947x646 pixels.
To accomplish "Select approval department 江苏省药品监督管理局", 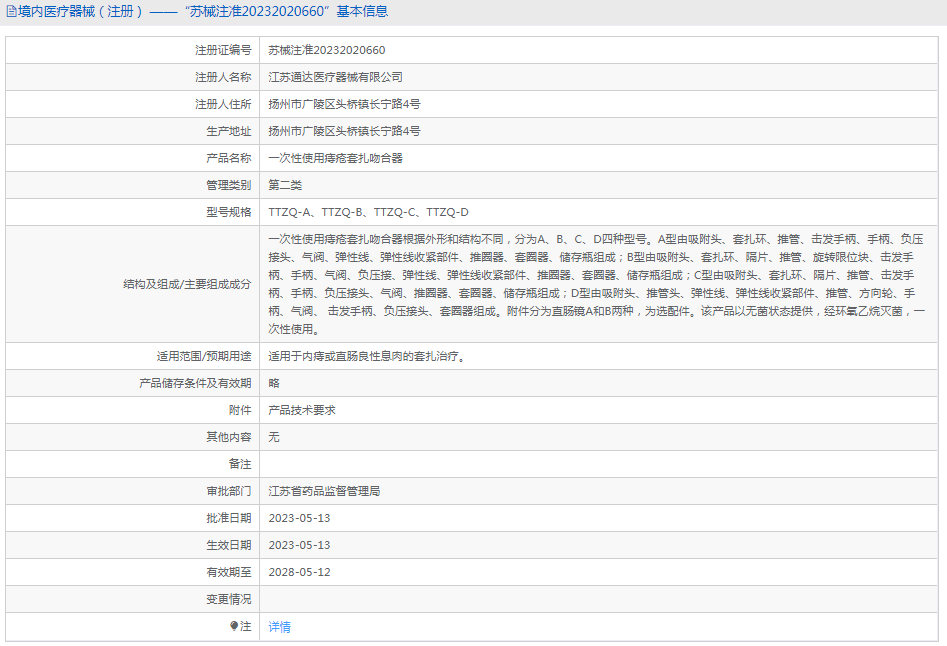I will [324, 491].
